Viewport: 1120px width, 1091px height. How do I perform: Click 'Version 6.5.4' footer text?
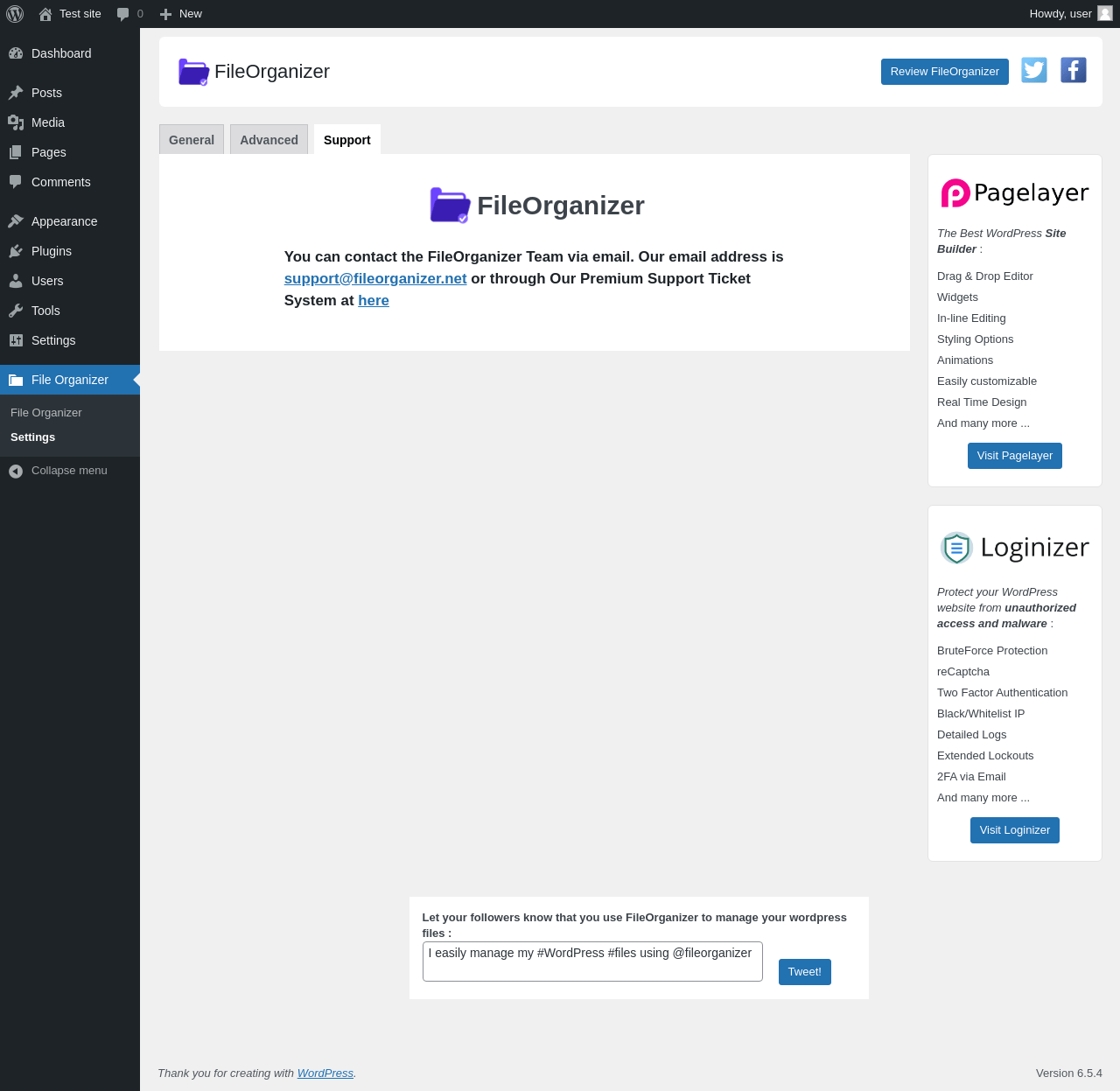point(1069,1074)
